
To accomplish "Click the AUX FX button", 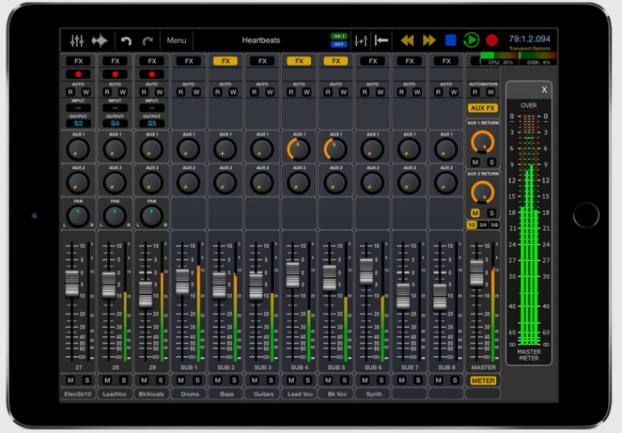I will click(483, 107).
